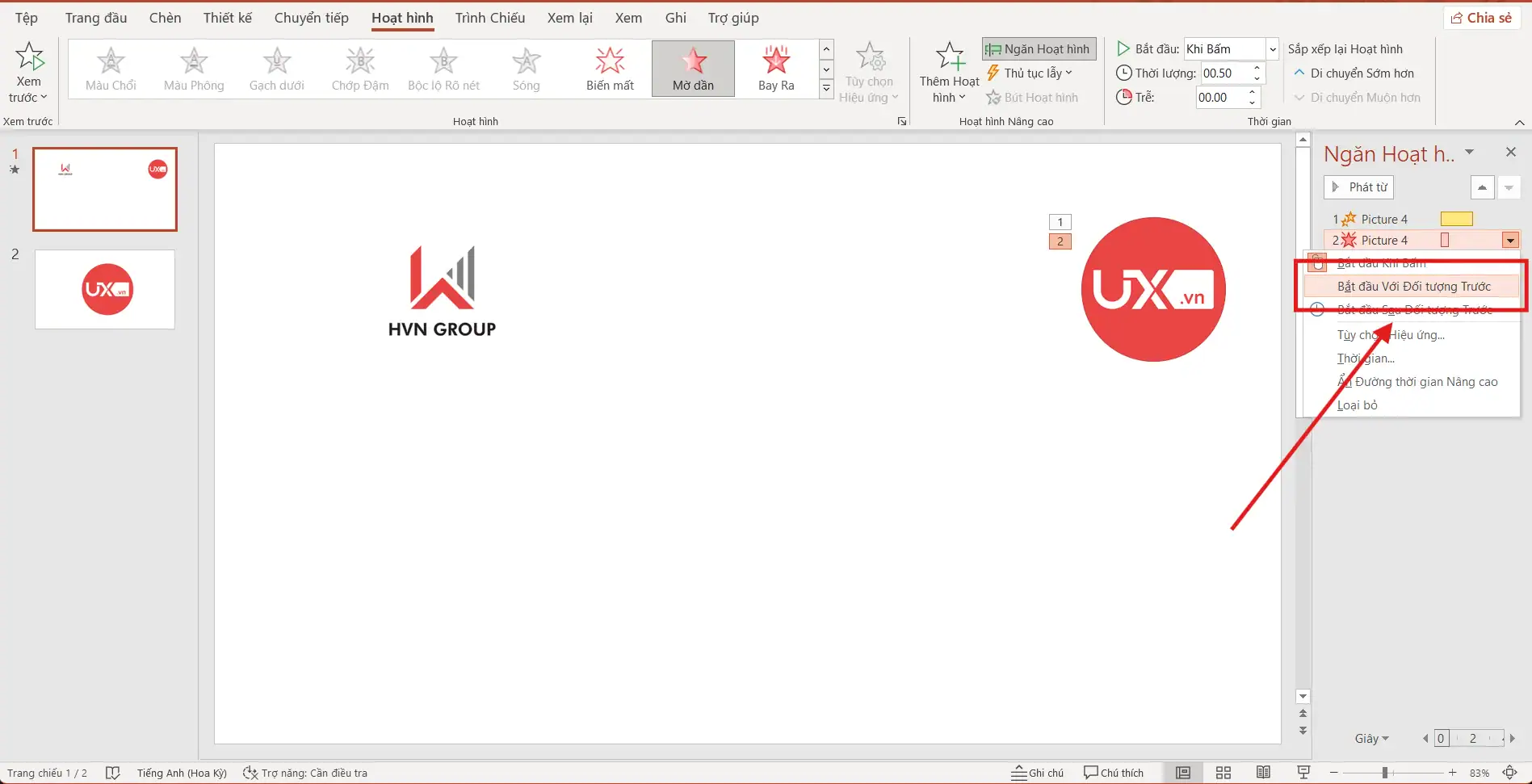
Task: Toggle Ghi chú notes in status bar
Action: (1038, 773)
